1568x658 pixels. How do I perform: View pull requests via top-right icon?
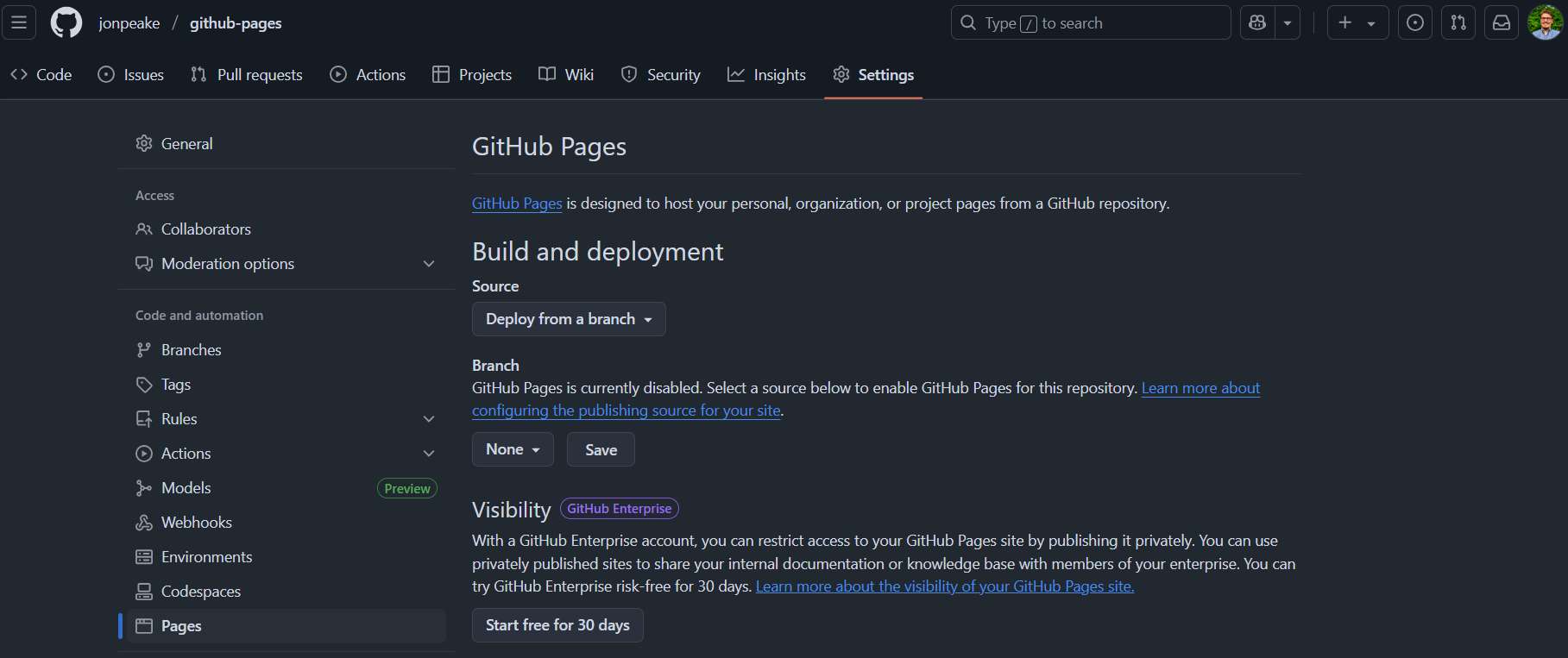1458,22
